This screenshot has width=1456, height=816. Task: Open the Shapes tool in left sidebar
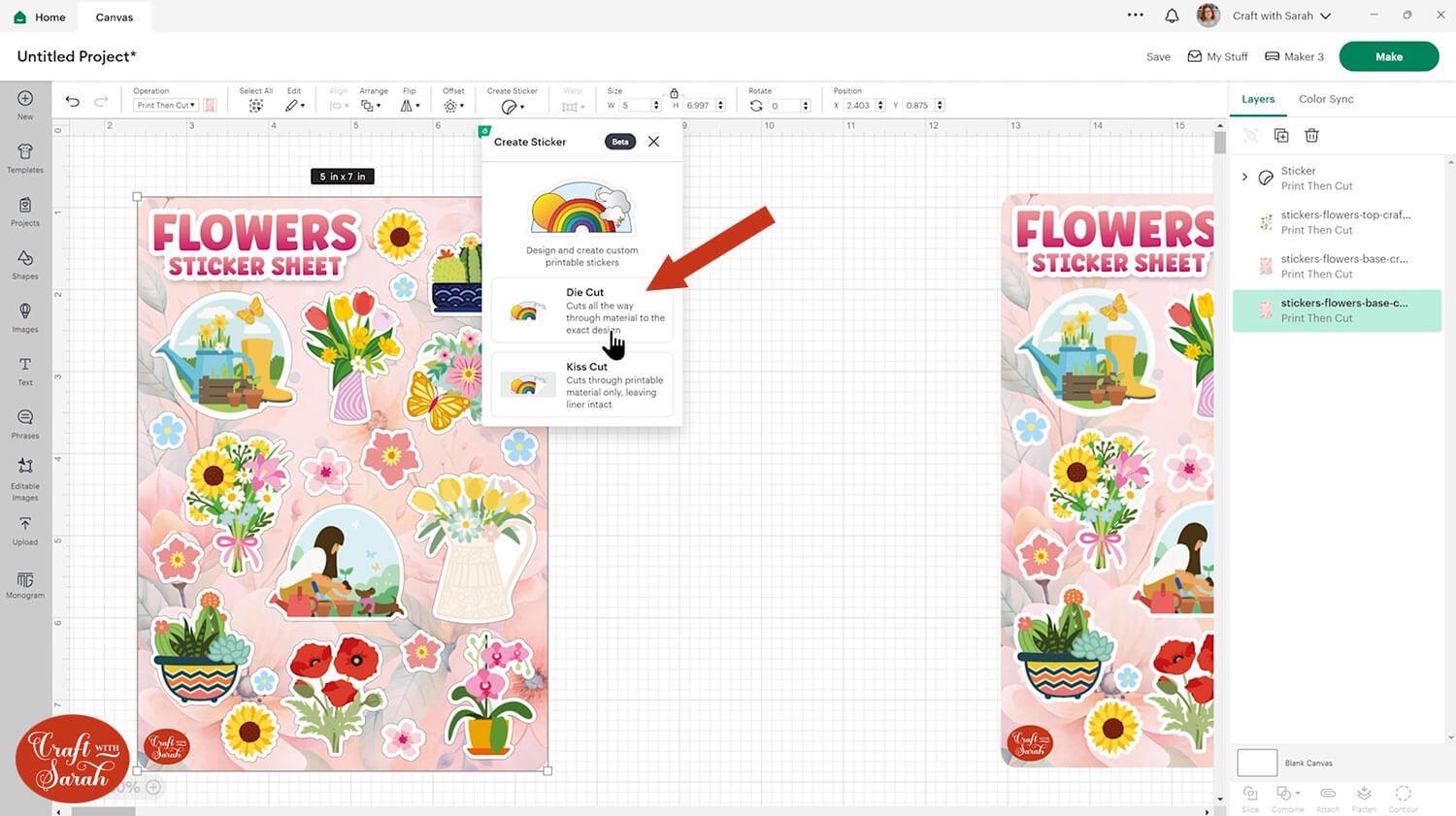tap(25, 263)
